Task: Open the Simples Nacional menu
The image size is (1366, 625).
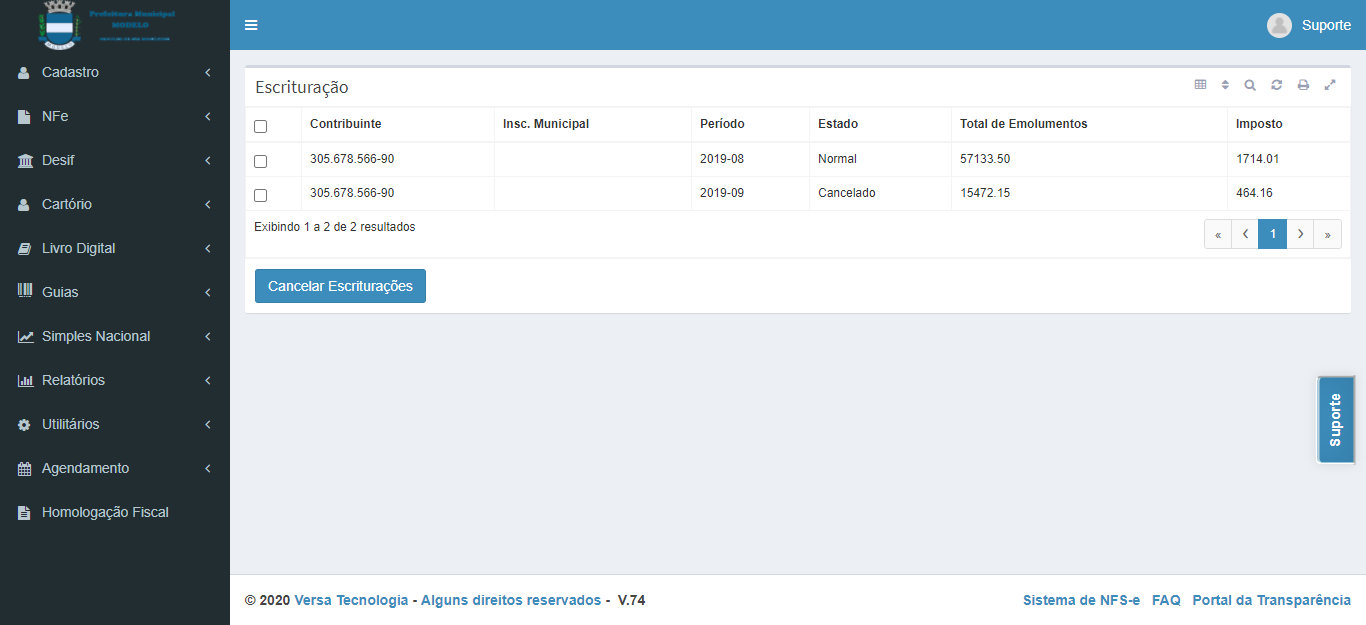Action: pyautogui.click(x=96, y=336)
